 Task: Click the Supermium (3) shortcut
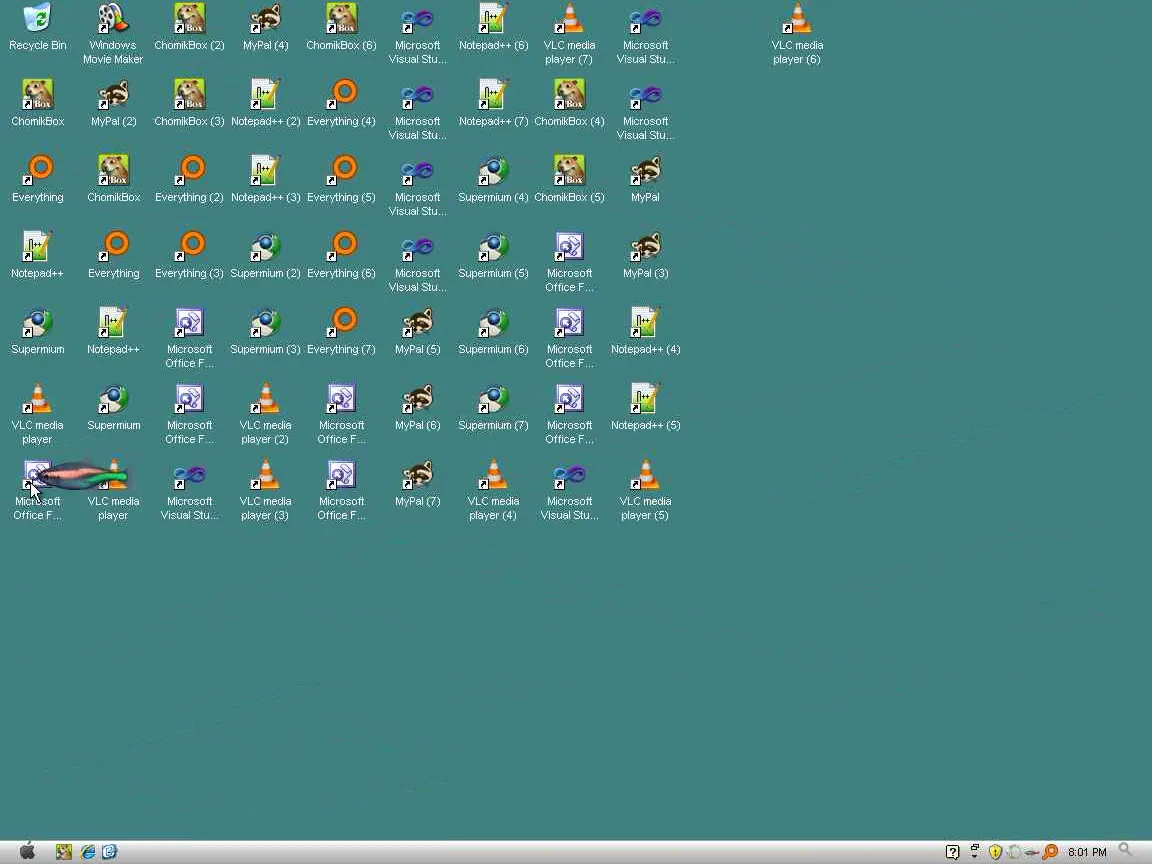265,331
